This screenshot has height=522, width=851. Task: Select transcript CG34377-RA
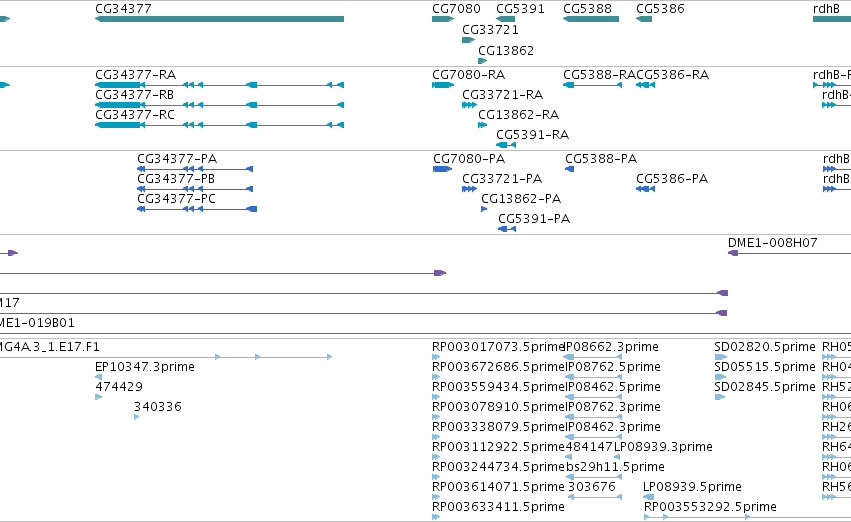pyautogui.click(x=219, y=85)
